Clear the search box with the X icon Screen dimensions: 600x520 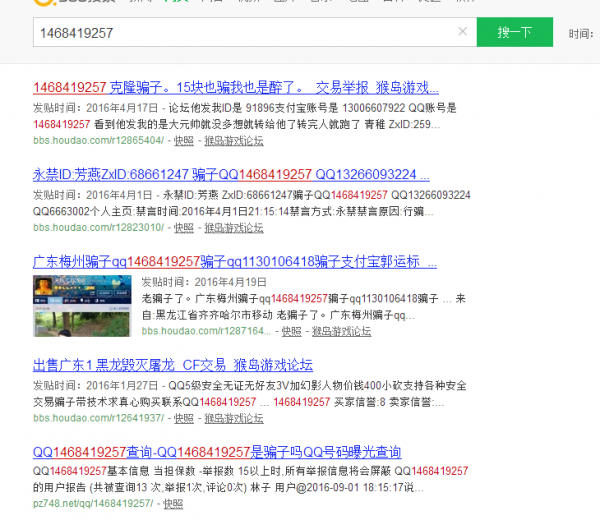pyautogui.click(x=463, y=31)
